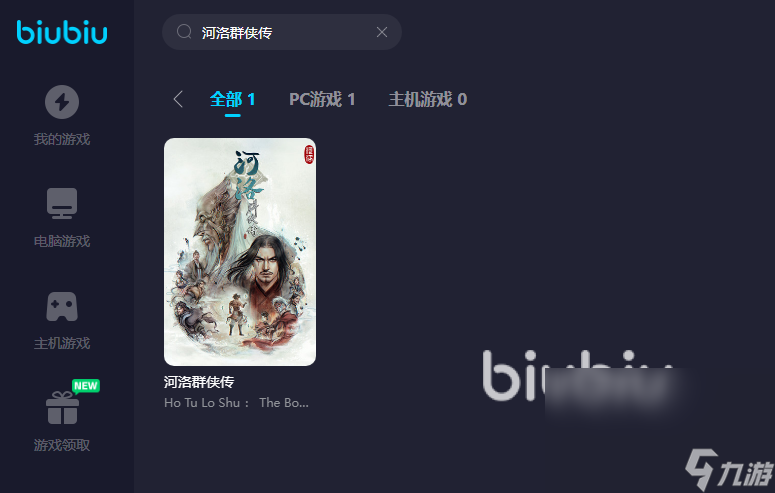Select 电脑游戏 sidebar label
The width and height of the screenshot is (775, 493).
(62, 241)
